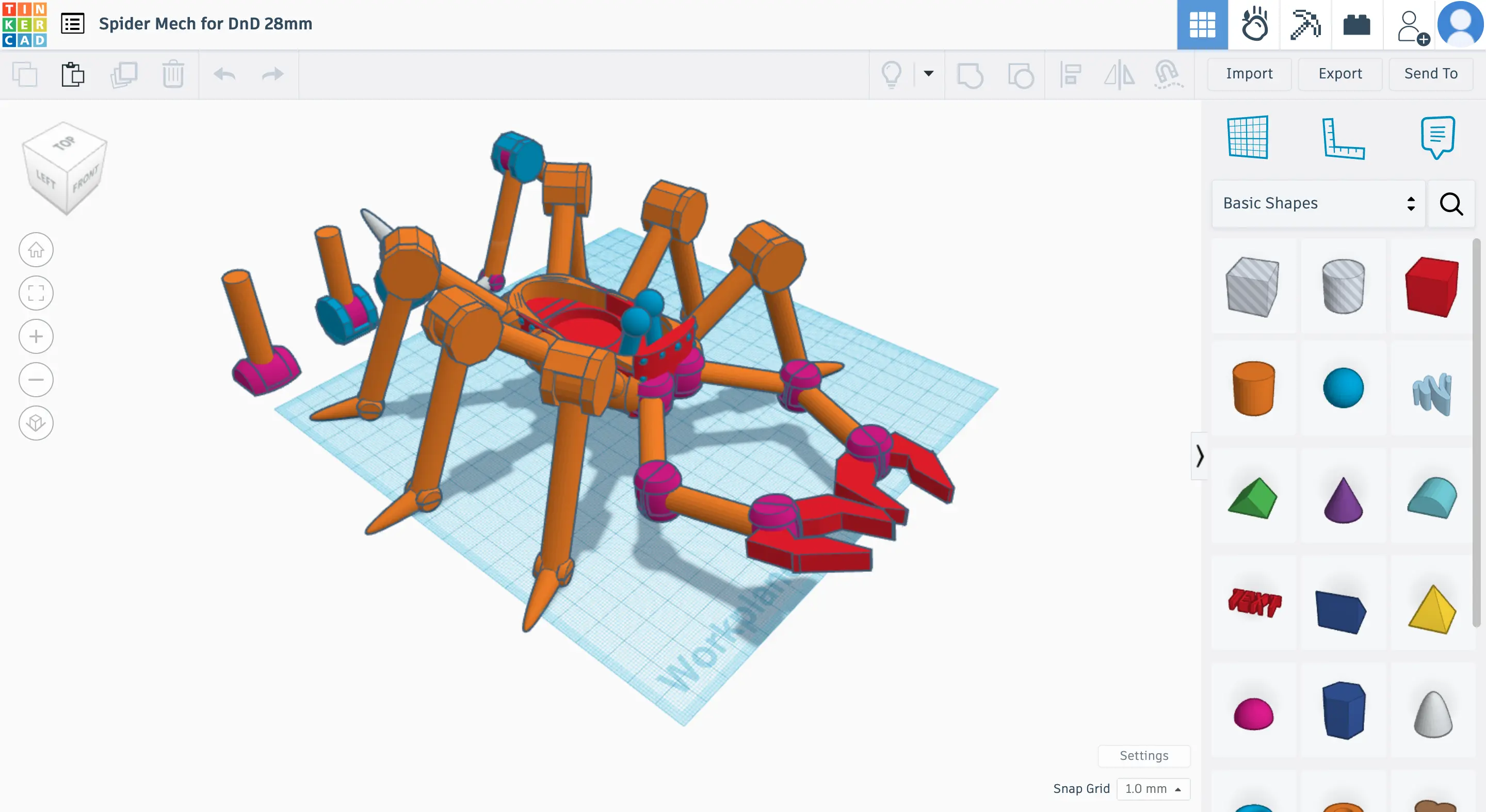1486x812 pixels.
Task: Open the Basic Shapes category dropdown
Action: (1319, 204)
